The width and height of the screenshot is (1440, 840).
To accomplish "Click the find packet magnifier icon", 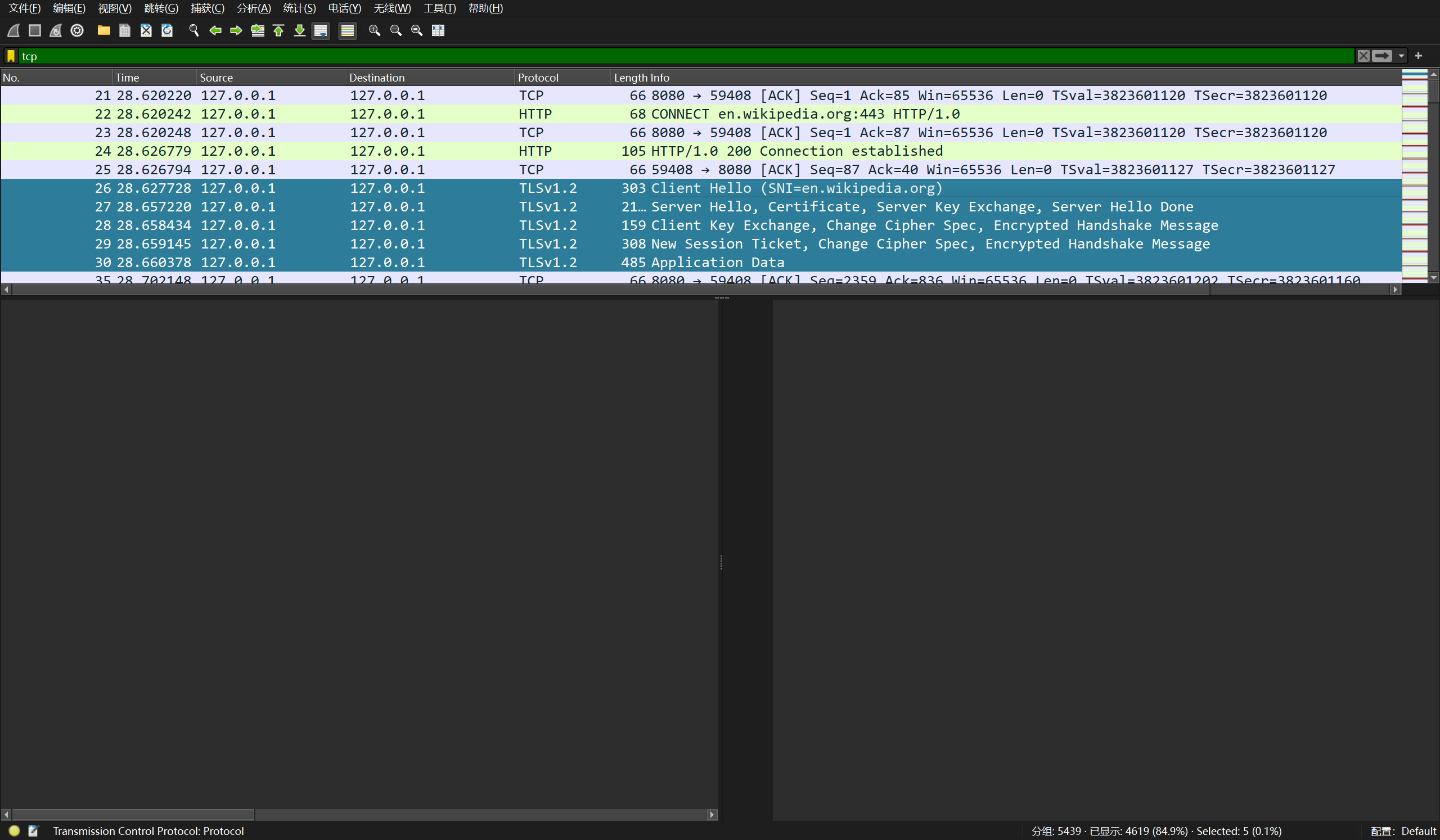I will (193, 30).
